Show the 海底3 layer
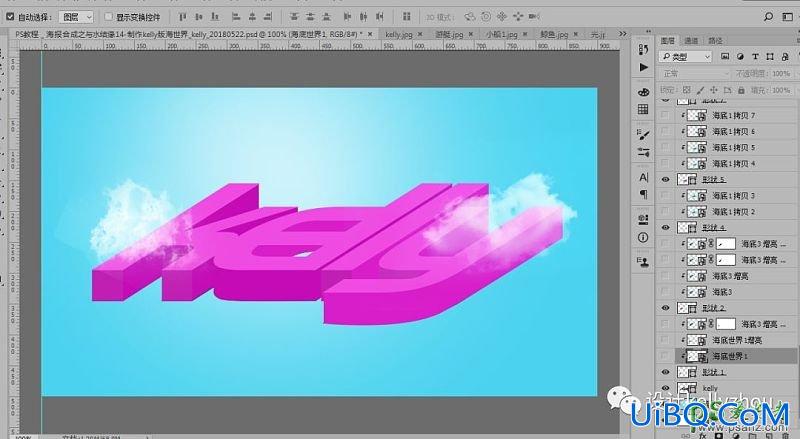The width and height of the screenshot is (800, 439). [x=665, y=292]
